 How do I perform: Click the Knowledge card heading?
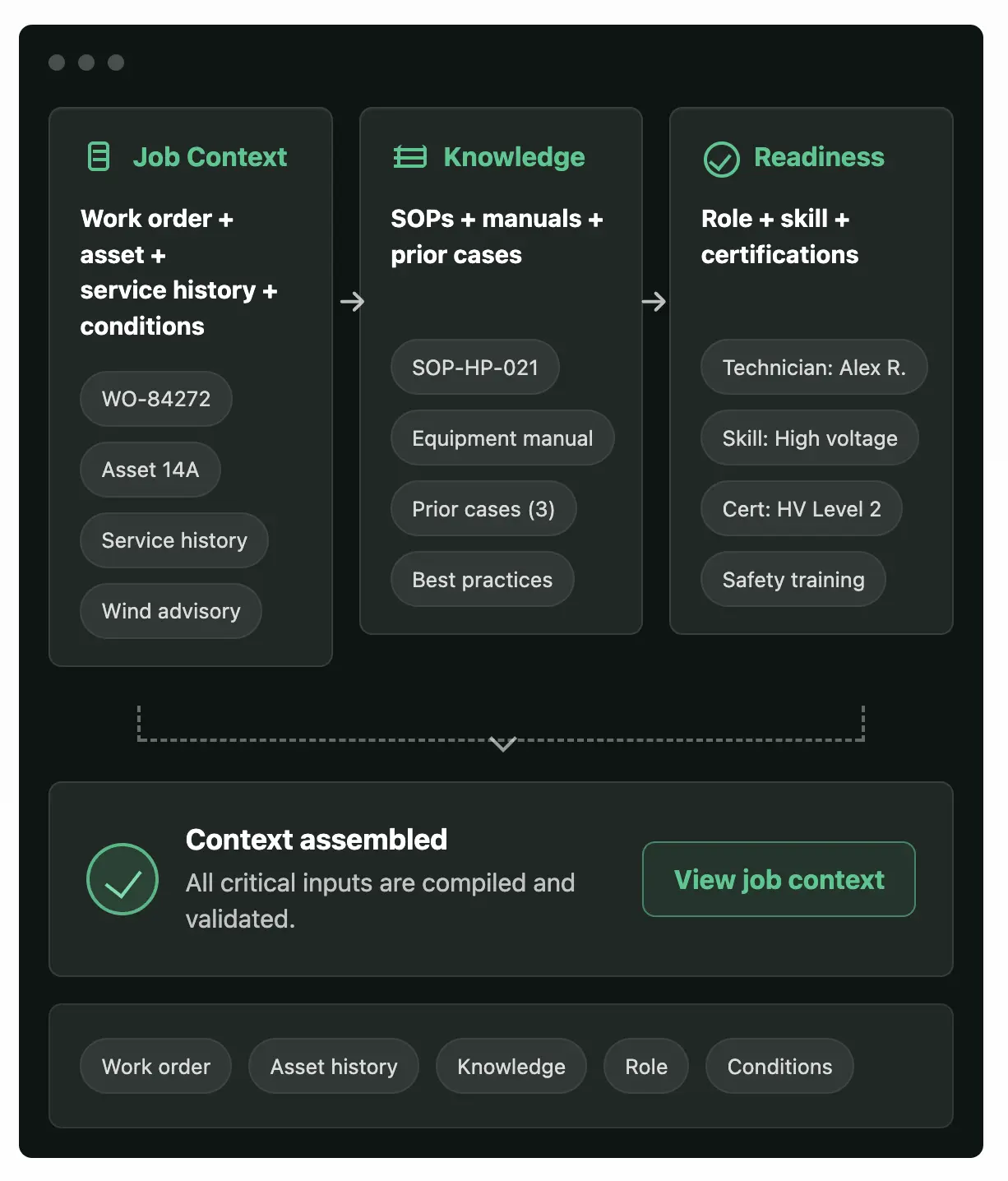[x=514, y=156]
